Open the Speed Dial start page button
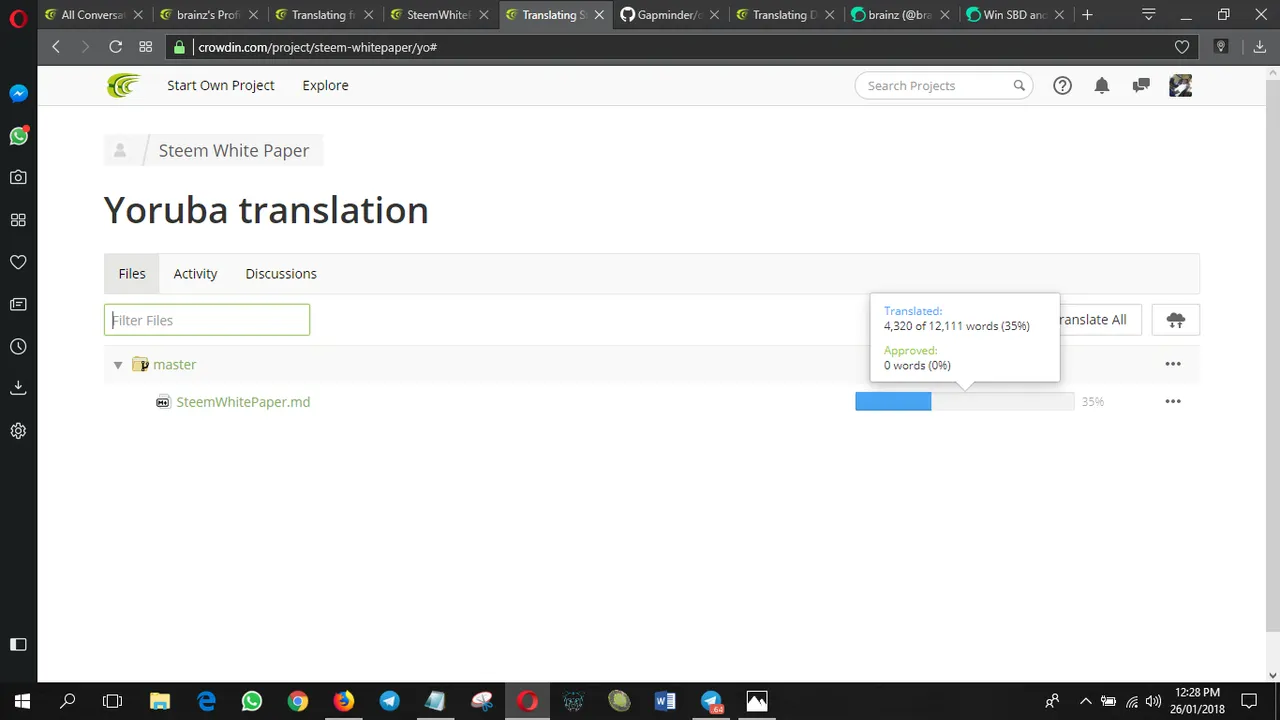1280x720 pixels. (145, 47)
